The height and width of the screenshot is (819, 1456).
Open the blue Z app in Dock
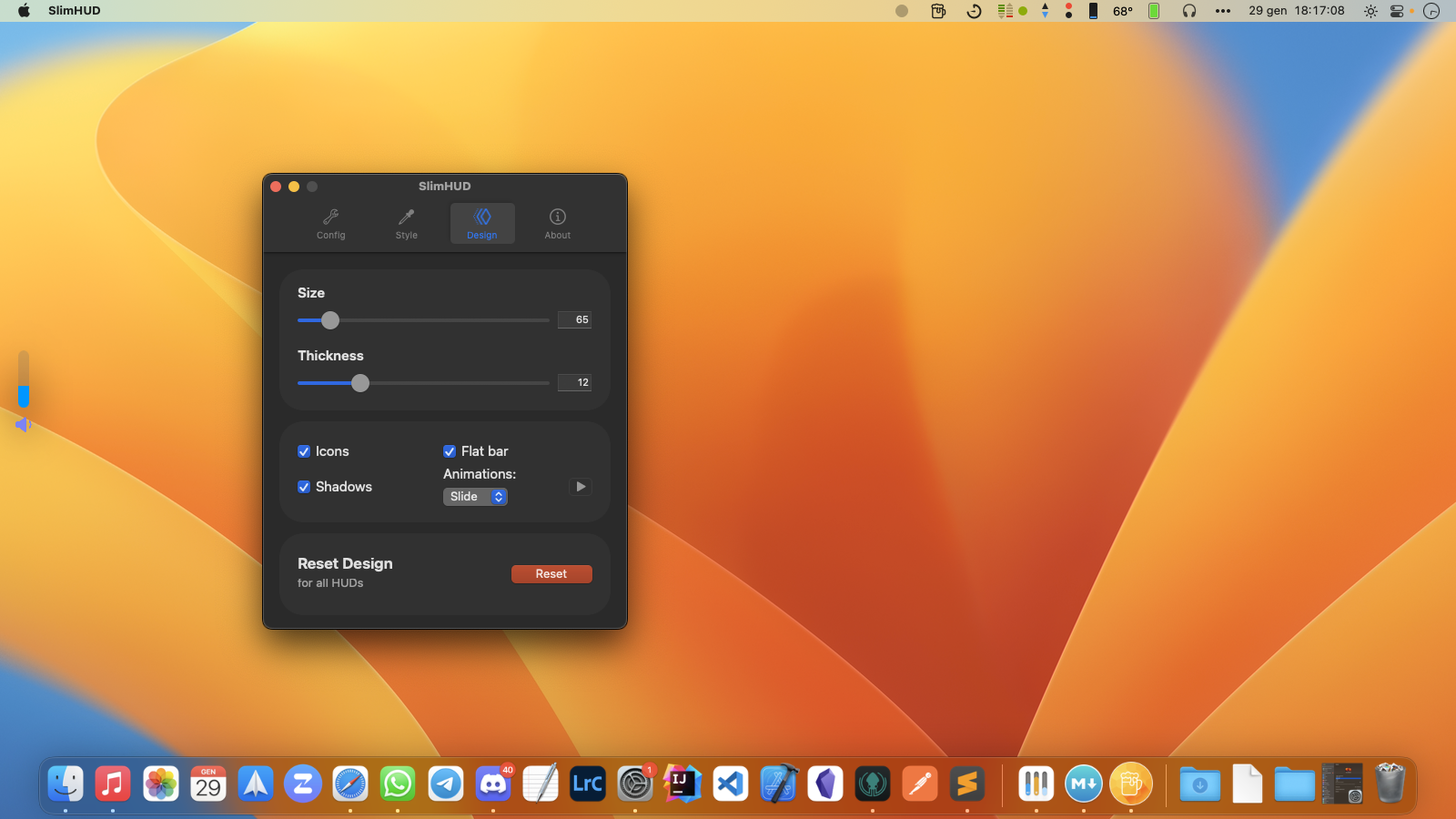point(303,784)
